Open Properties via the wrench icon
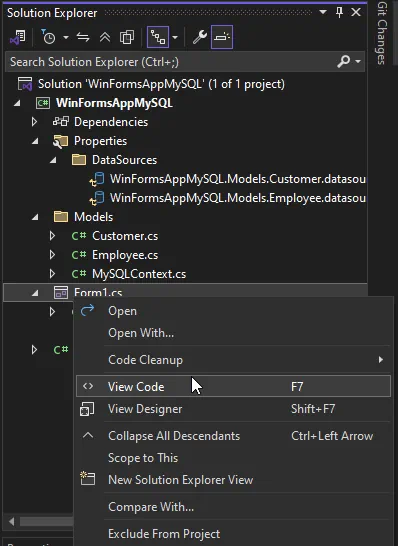The width and height of the screenshot is (398, 546). pyautogui.click(x=200, y=37)
